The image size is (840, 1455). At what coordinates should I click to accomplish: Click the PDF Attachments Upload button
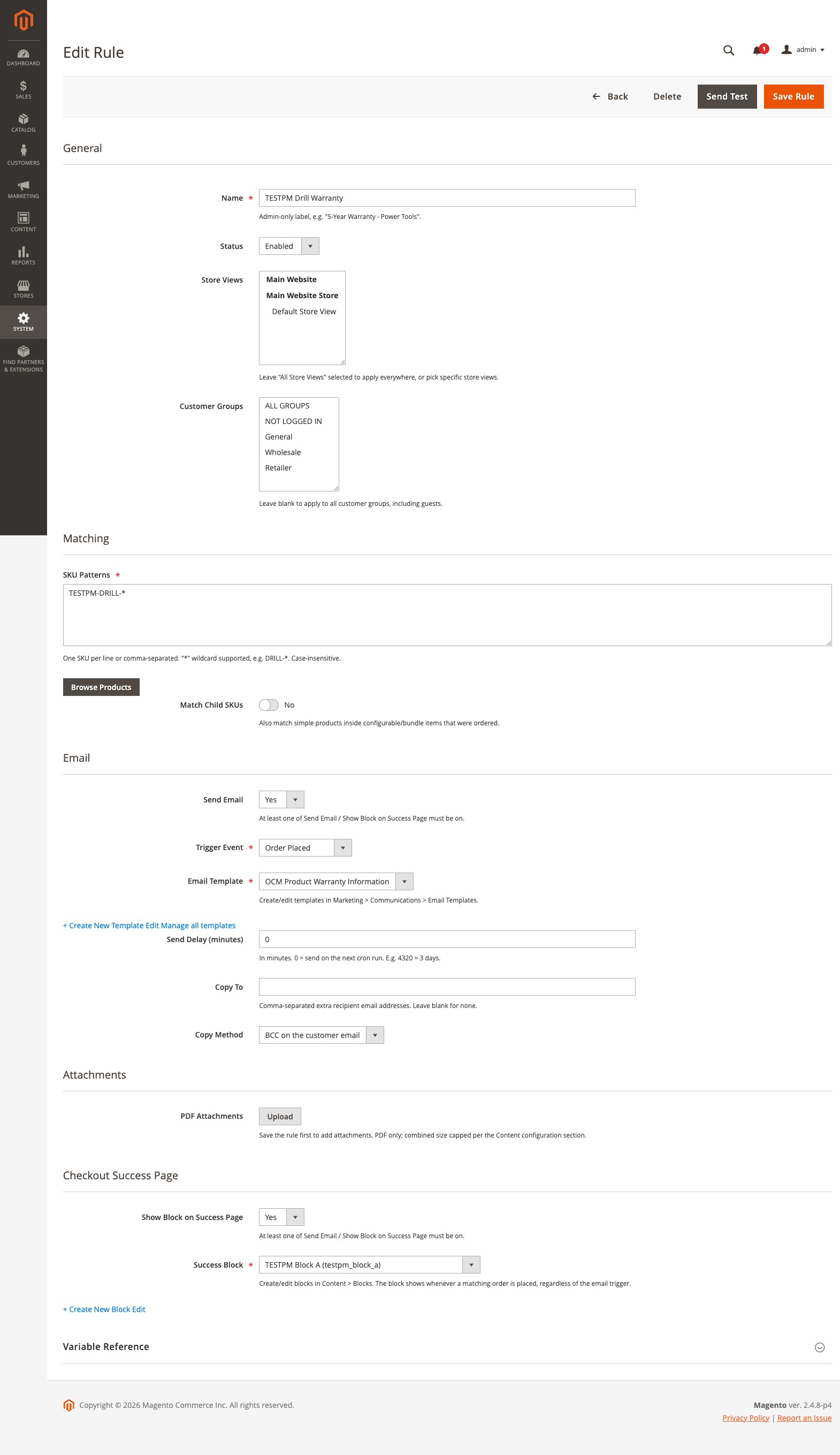click(280, 1116)
